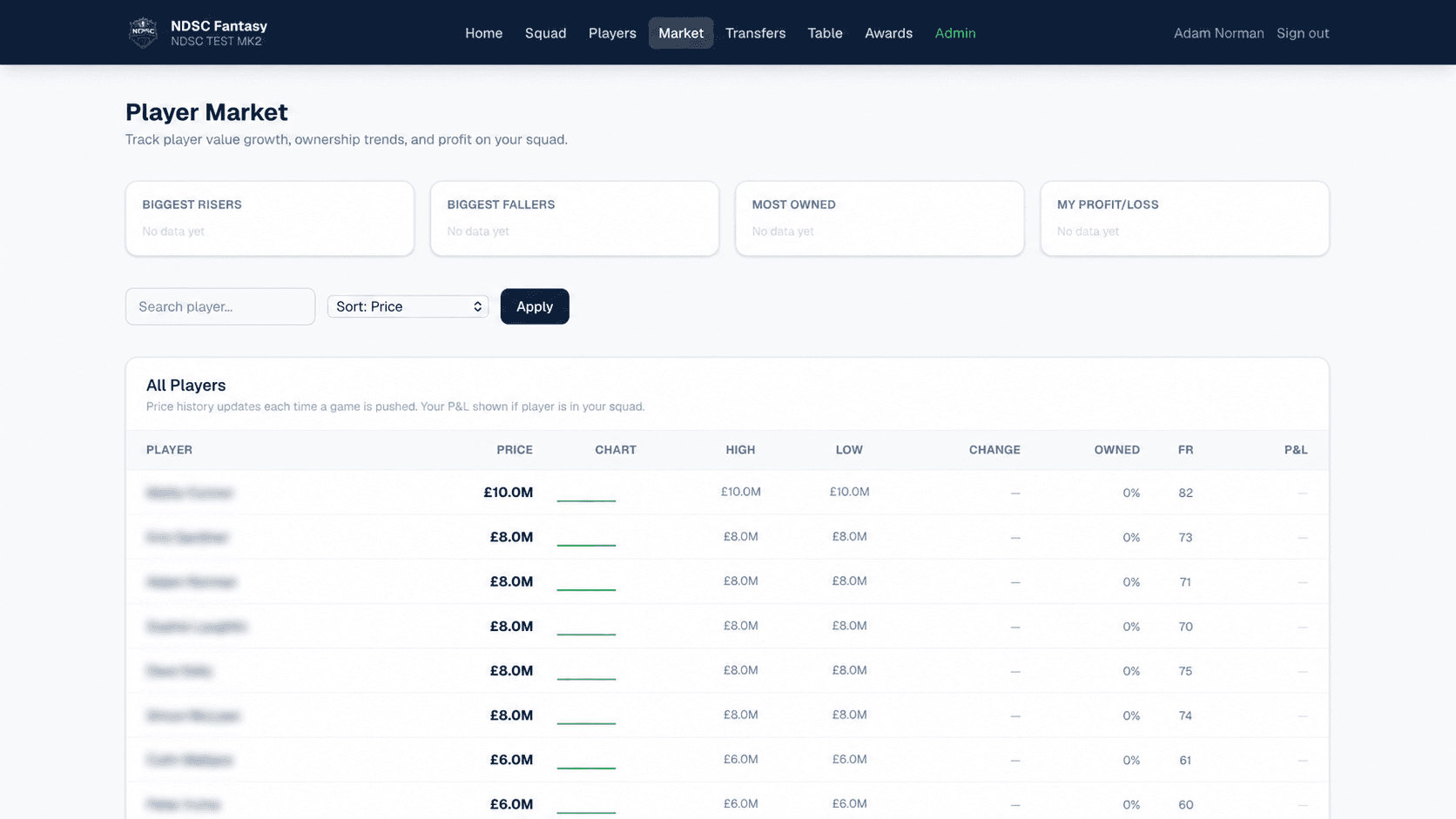
Task: Click the Apply button
Action: coord(535,306)
